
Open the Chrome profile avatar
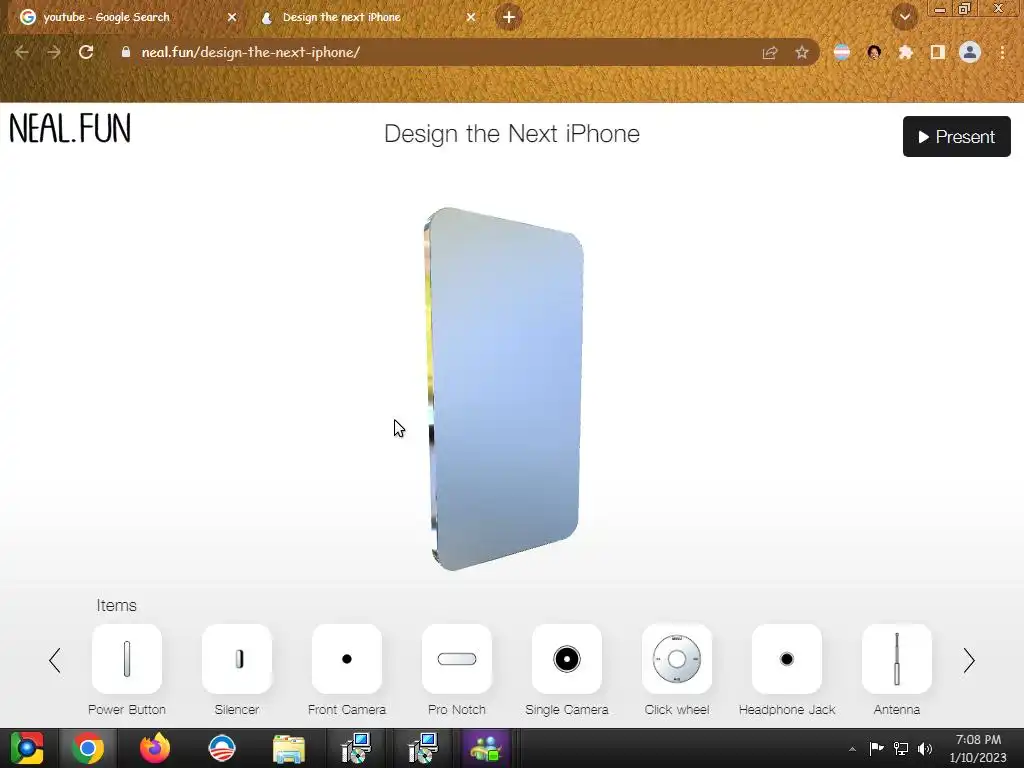(x=970, y=52)
